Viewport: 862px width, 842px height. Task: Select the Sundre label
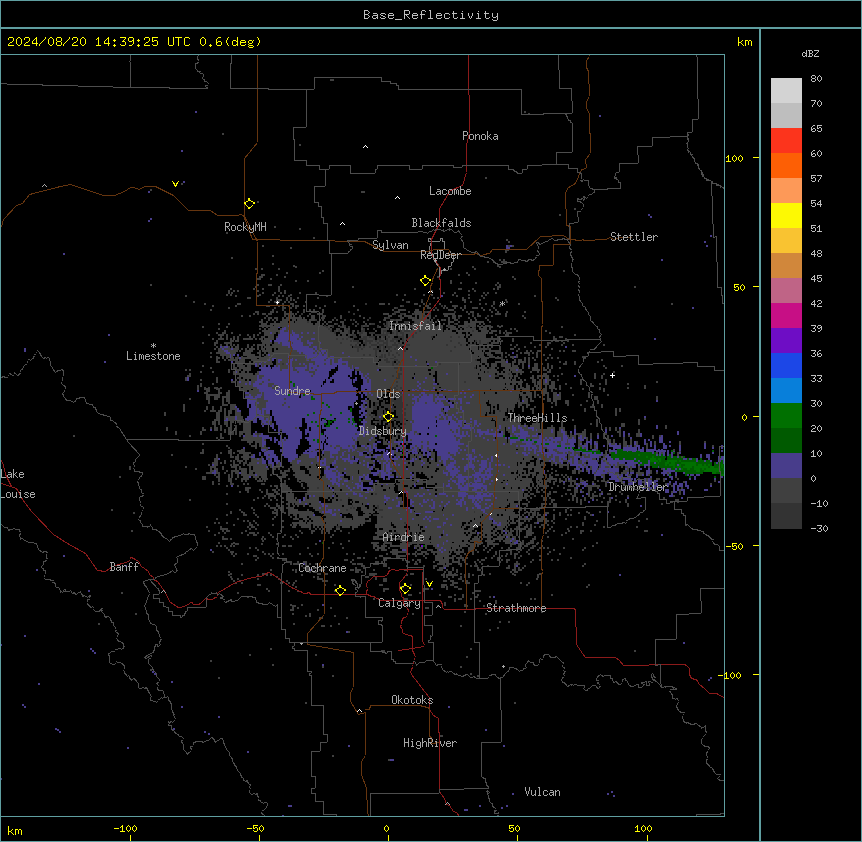point(292,391)
